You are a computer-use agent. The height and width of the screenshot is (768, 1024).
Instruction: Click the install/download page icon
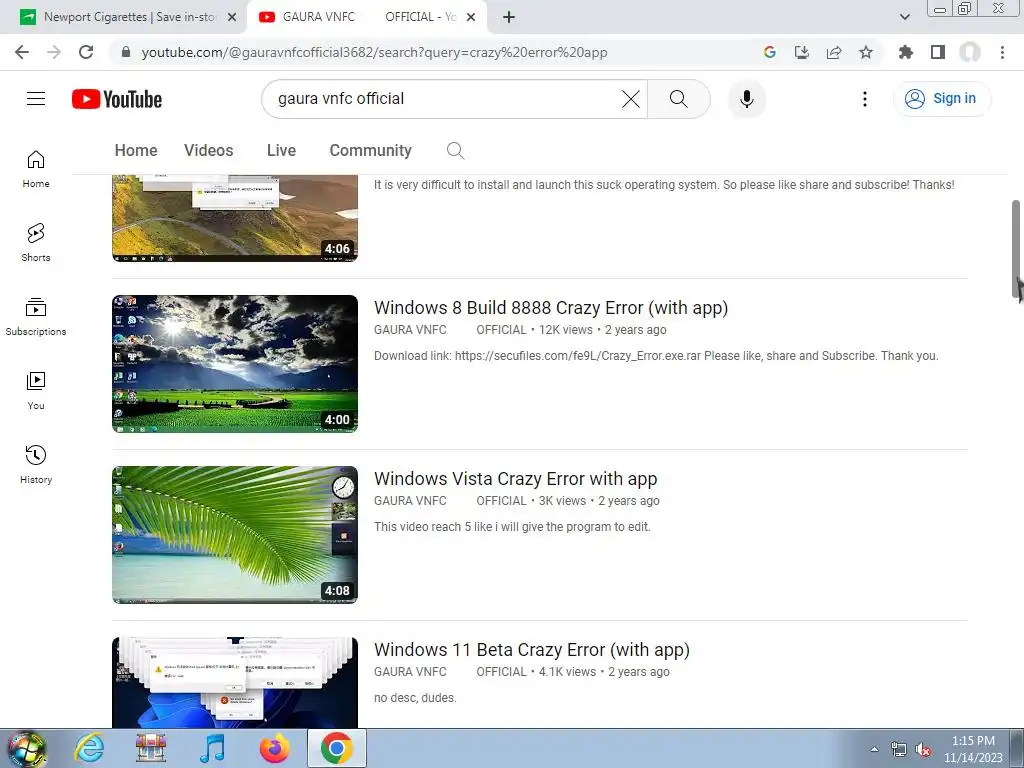802,52
